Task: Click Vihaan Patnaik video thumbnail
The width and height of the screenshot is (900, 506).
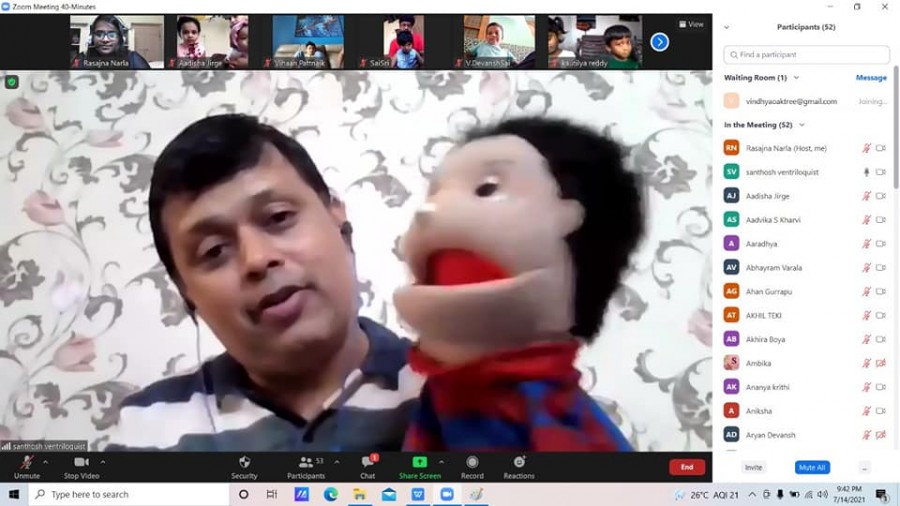Action: [x=308, y=42]
